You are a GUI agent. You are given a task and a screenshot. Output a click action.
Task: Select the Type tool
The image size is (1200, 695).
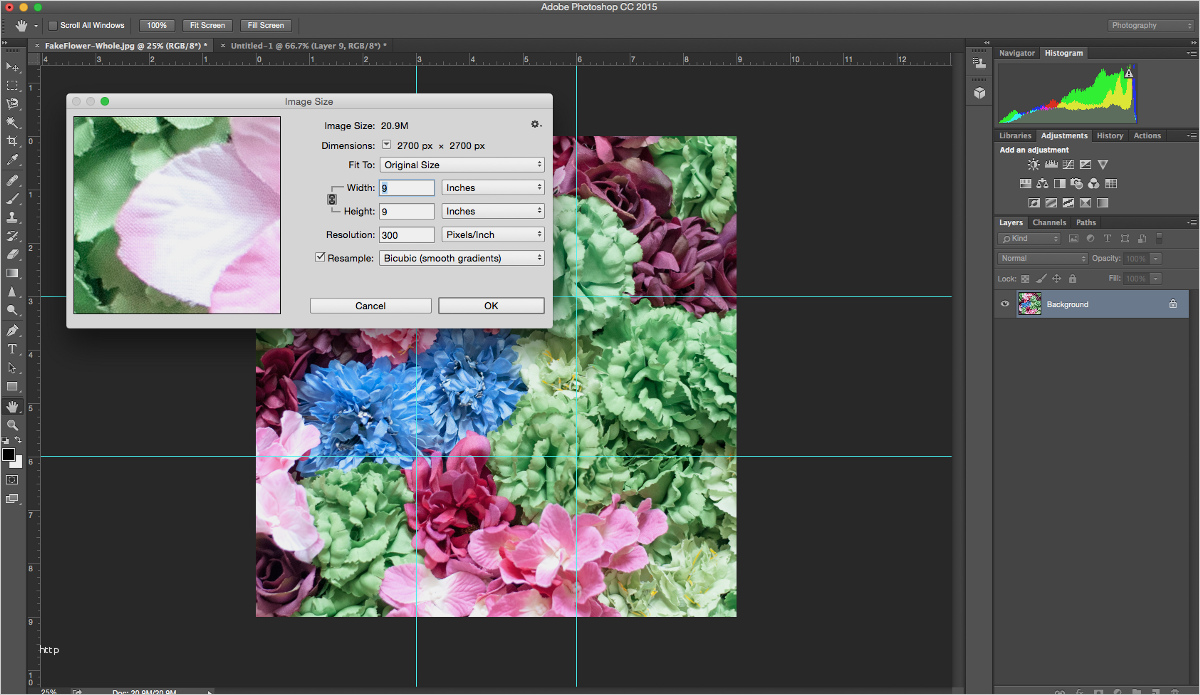point(13,349)
